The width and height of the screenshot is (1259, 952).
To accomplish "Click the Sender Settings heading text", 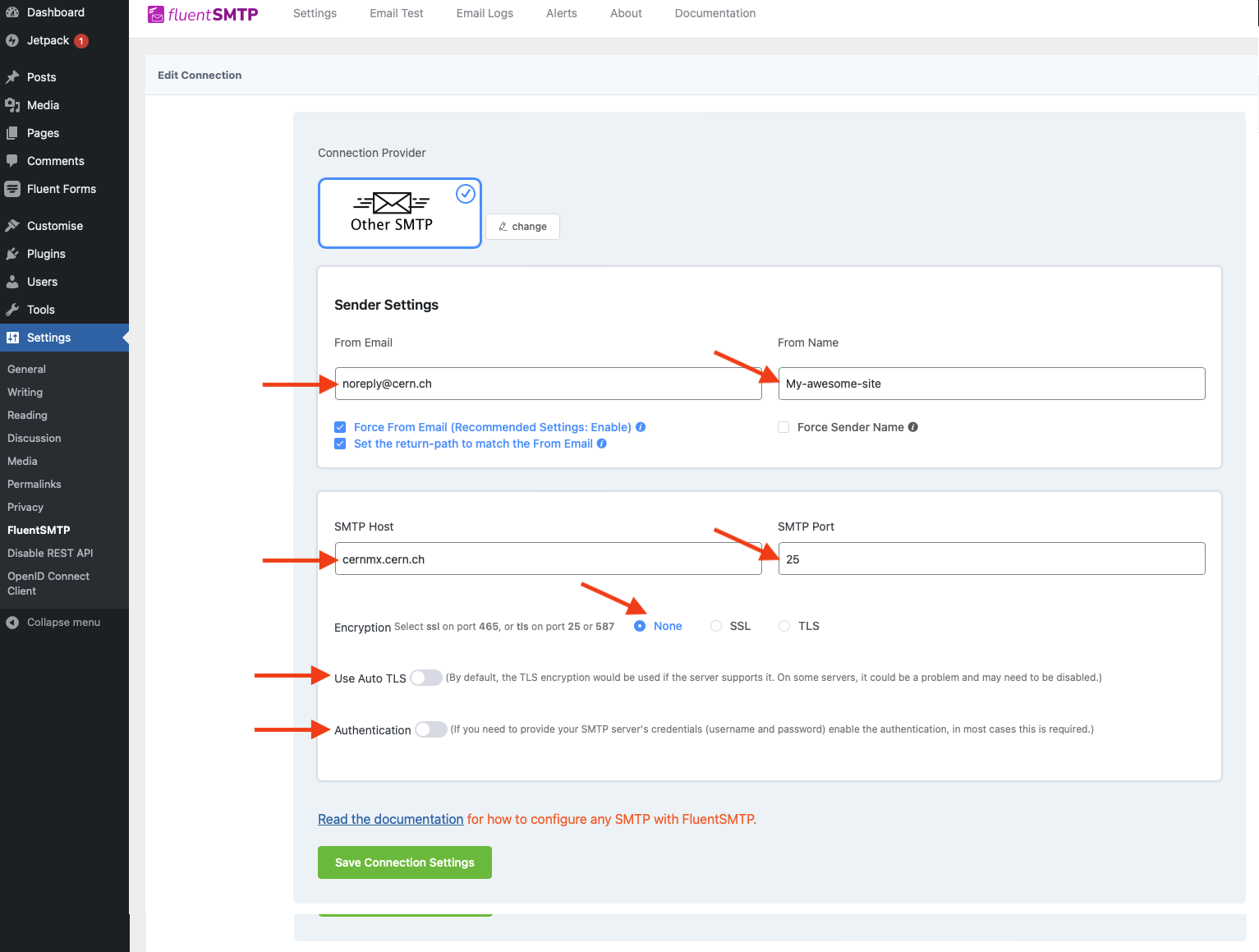I will tap(386, 305).
